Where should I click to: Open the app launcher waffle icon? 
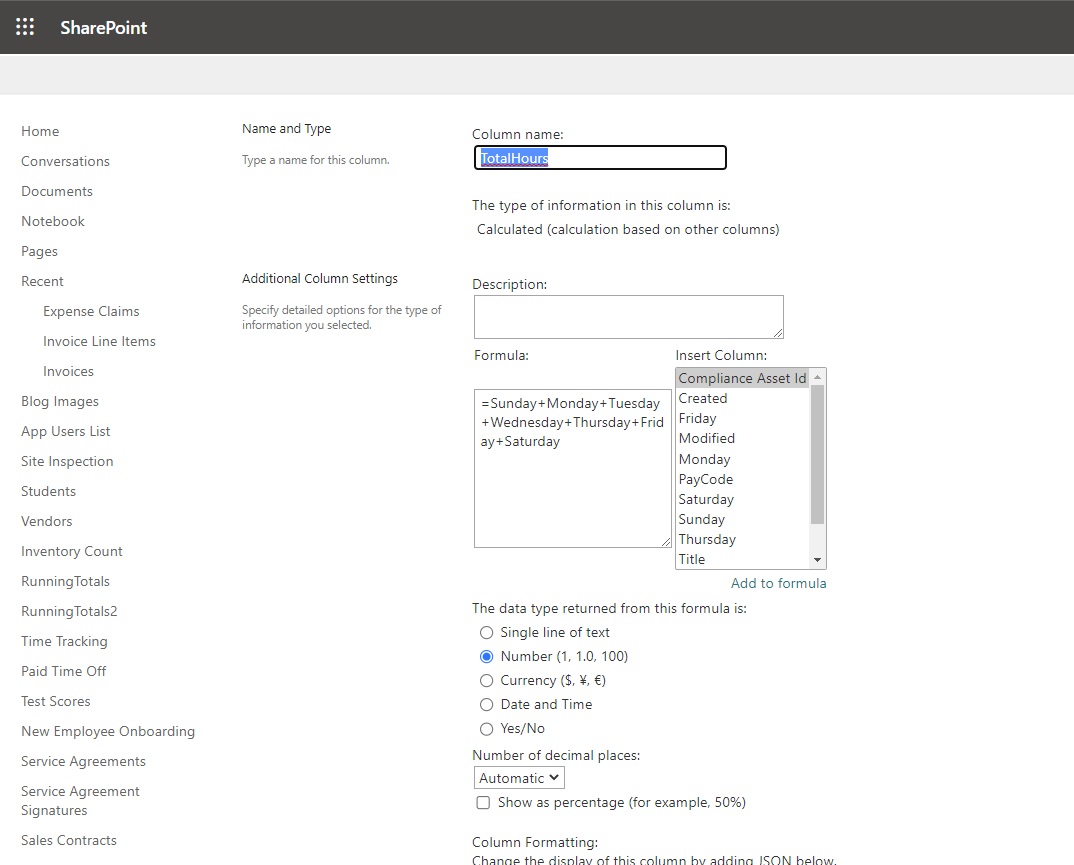click(x=25, y=27)
